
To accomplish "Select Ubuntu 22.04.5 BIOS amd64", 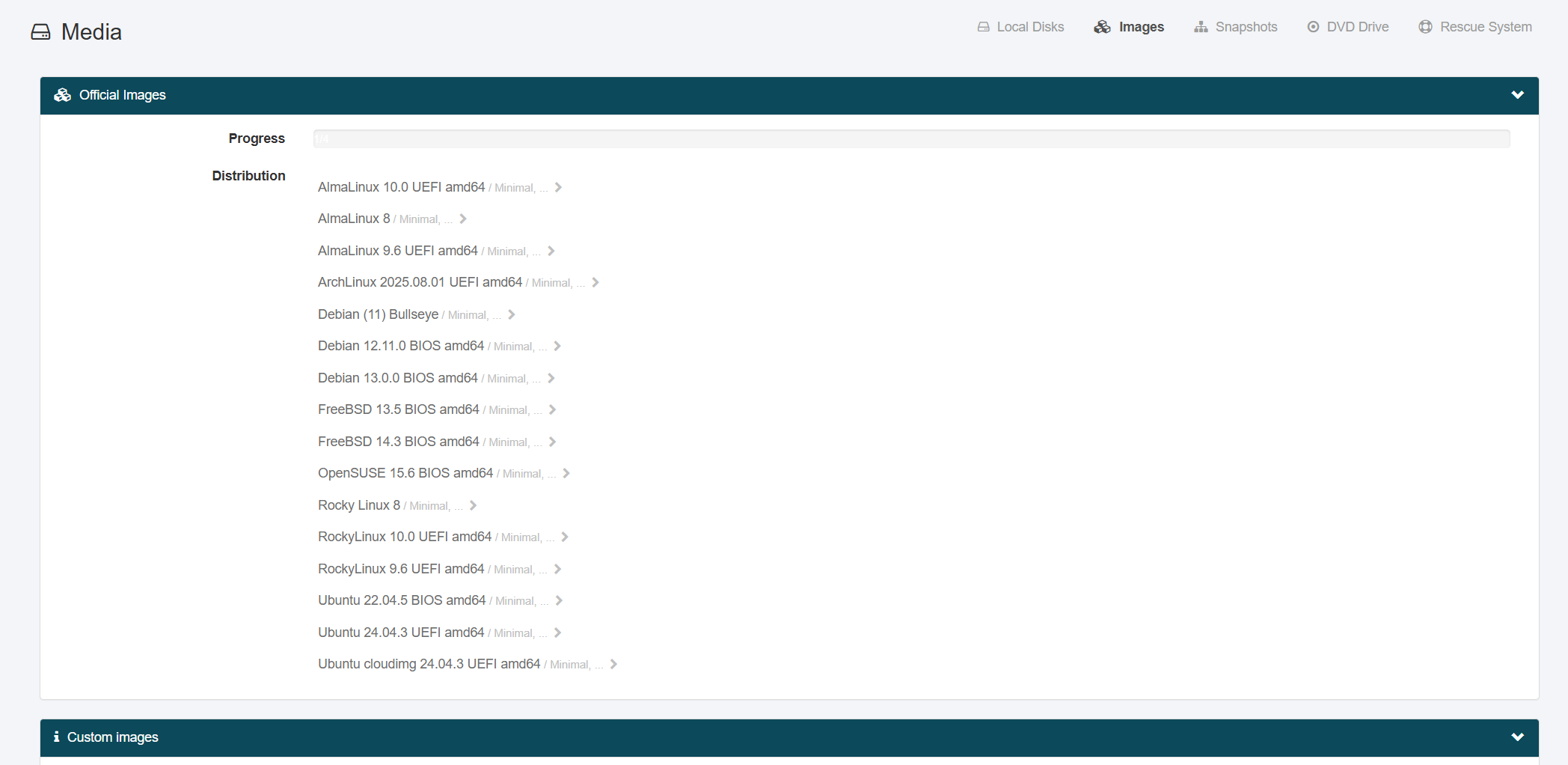I will pos(402,600).
